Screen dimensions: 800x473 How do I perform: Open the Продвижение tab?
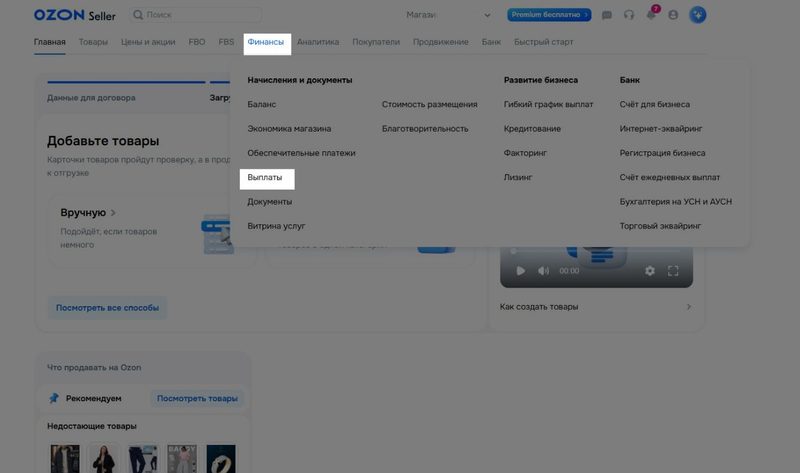(x=441, y=42)
